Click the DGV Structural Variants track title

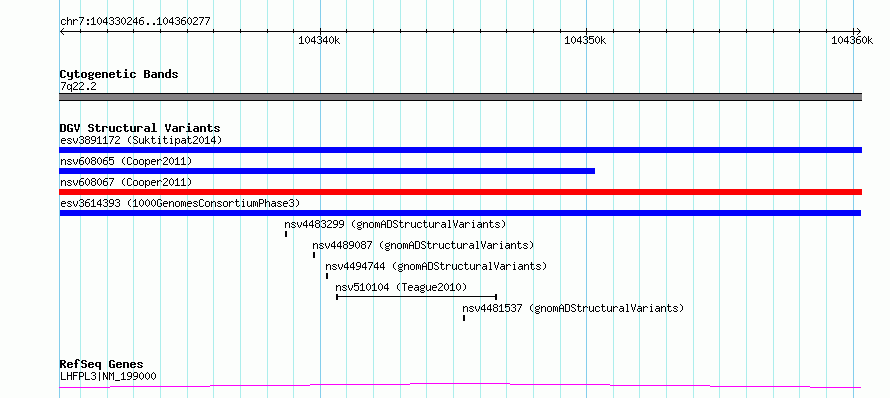[x=140, y=128]
